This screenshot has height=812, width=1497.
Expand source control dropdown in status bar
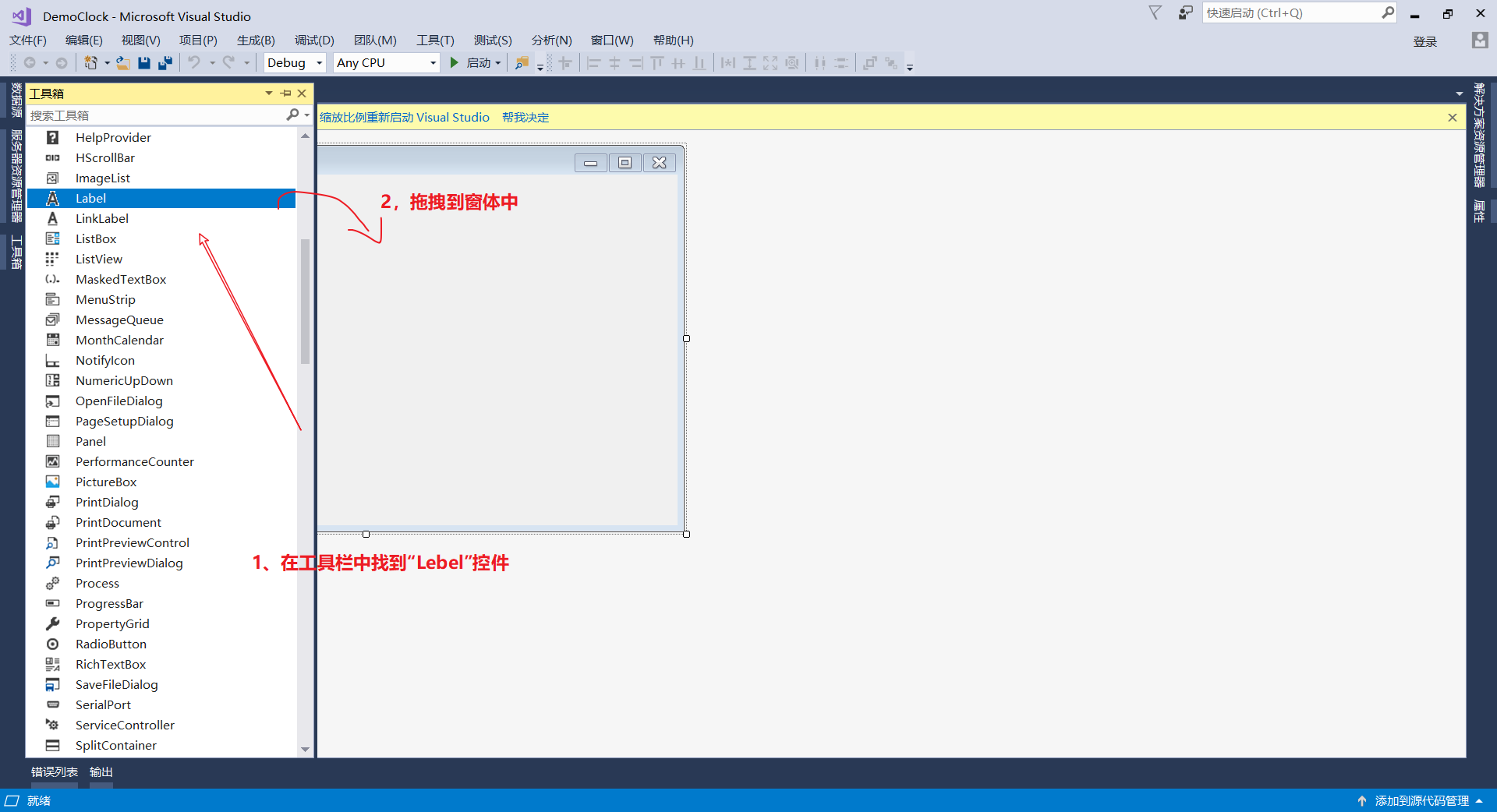pos(1479,801)
